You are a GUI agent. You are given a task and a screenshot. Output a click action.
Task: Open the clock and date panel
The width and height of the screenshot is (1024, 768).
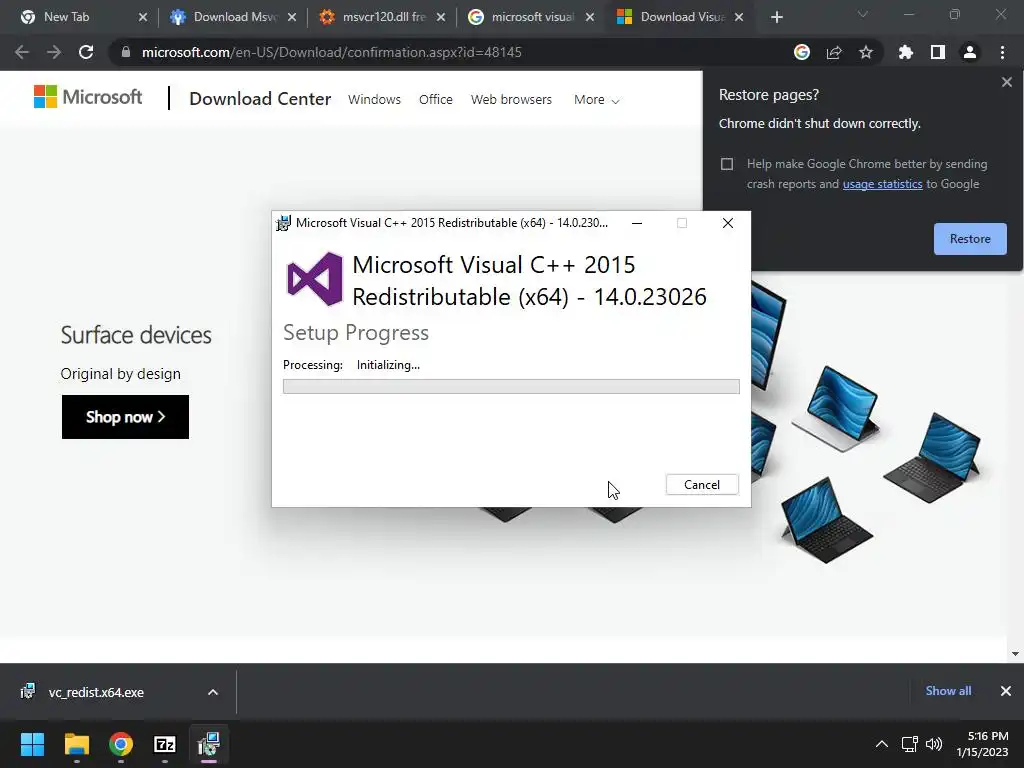(x=983, y=744)
